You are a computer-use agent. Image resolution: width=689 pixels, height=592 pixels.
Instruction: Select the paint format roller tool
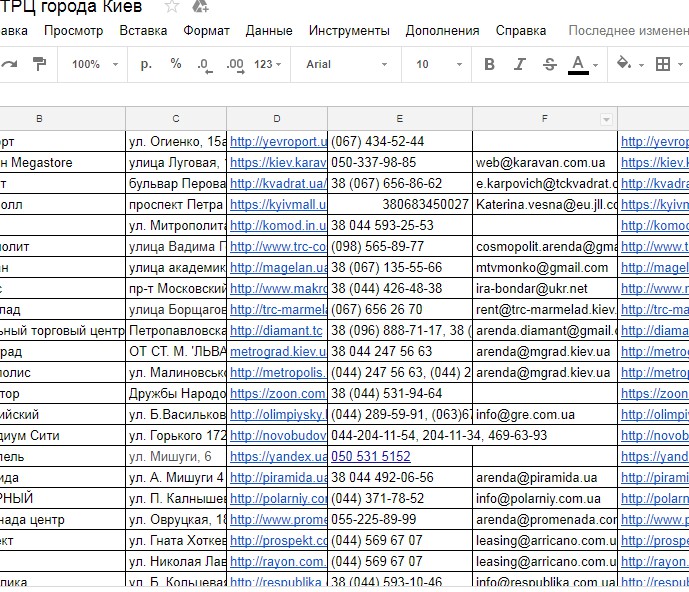click(40, 64)
